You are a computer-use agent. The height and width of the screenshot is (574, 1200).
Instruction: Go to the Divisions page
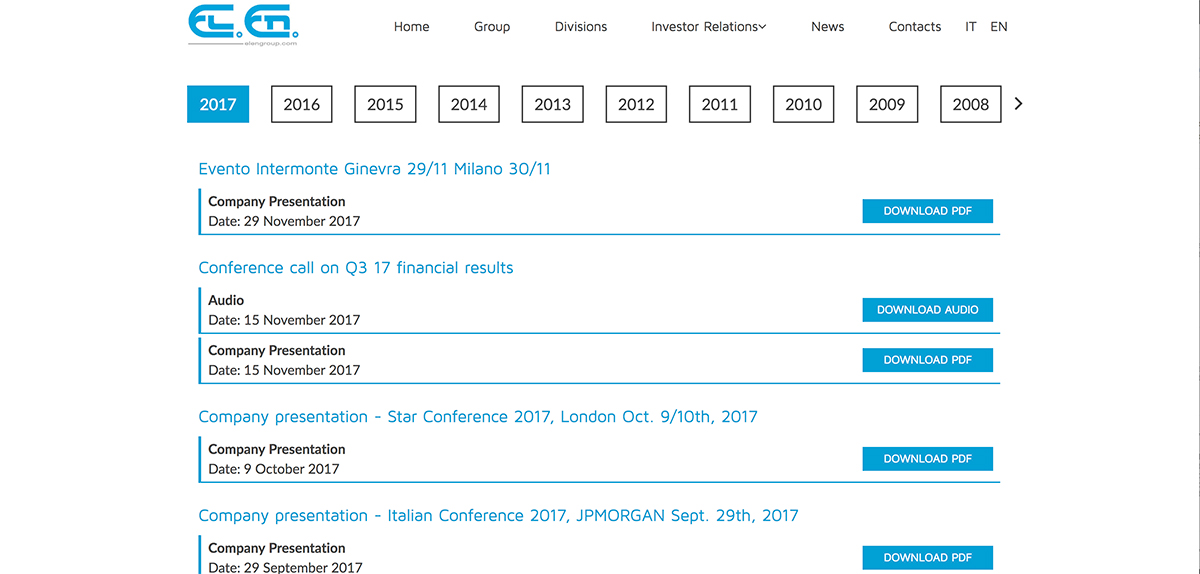(x=581, y=27)
